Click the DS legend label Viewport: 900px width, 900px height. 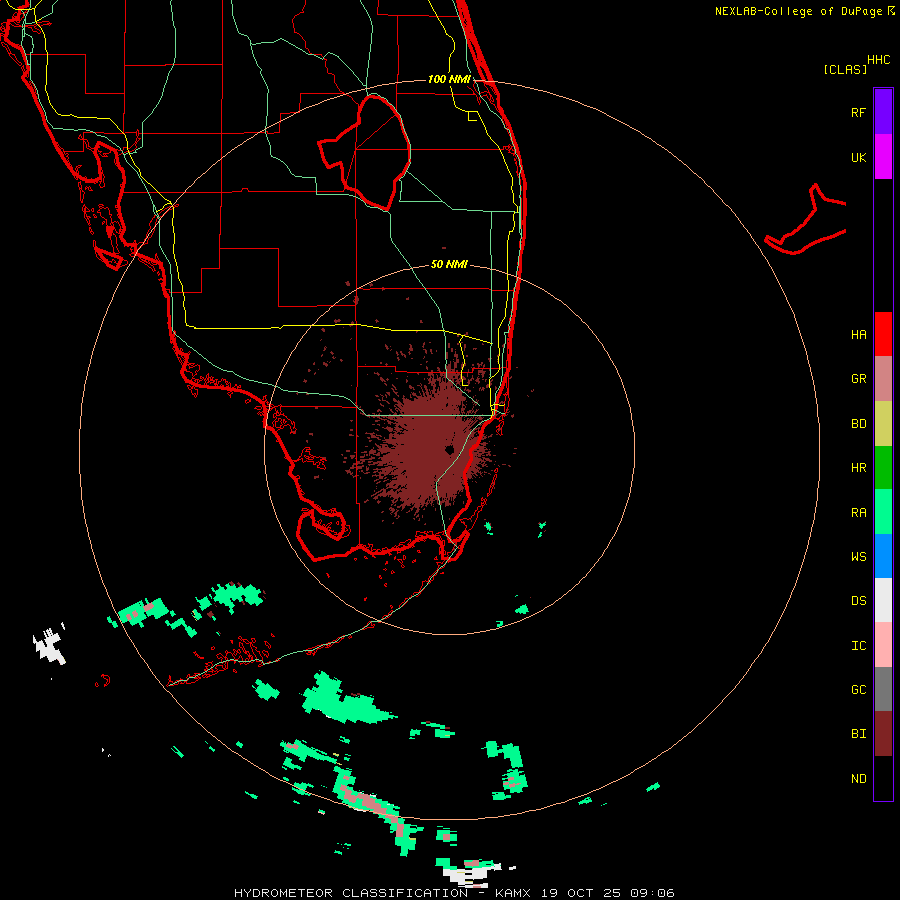858,601
